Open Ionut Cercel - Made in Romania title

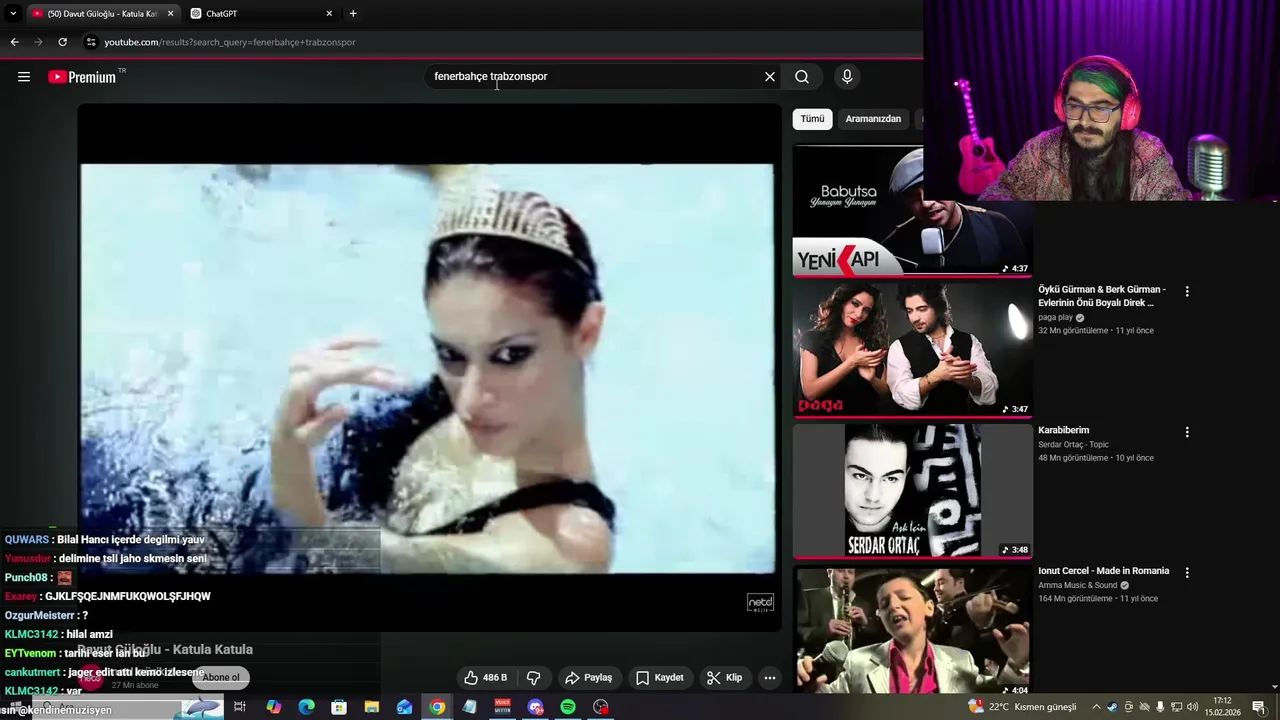1103,571
